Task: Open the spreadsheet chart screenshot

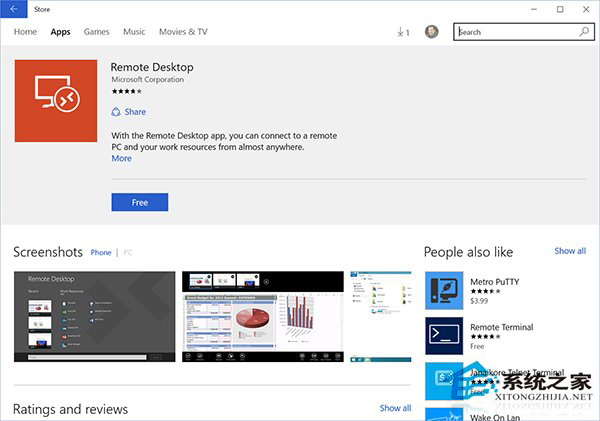Action: (263, 317)
